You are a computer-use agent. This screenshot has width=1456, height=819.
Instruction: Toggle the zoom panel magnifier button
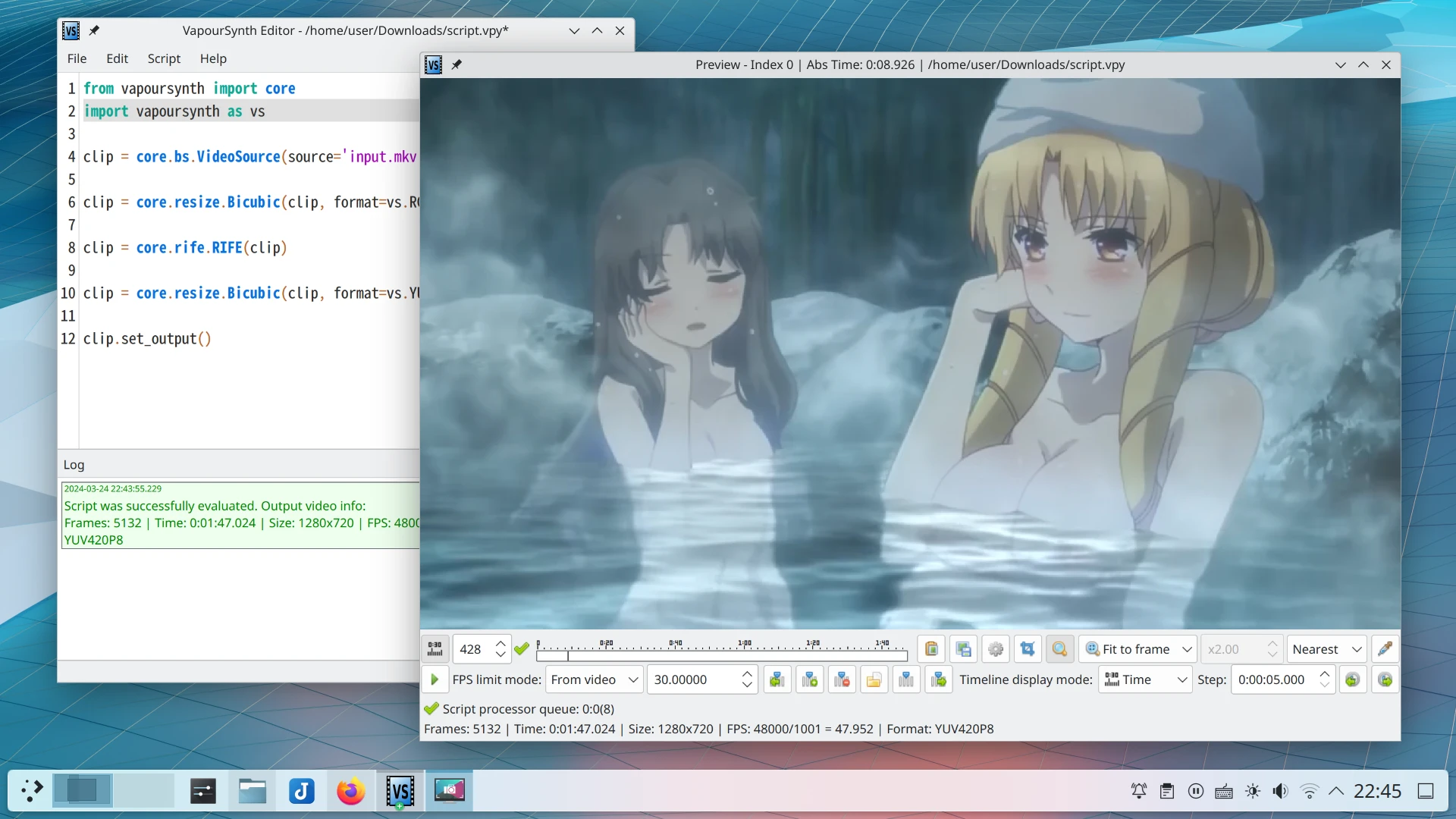point(1059,649)
